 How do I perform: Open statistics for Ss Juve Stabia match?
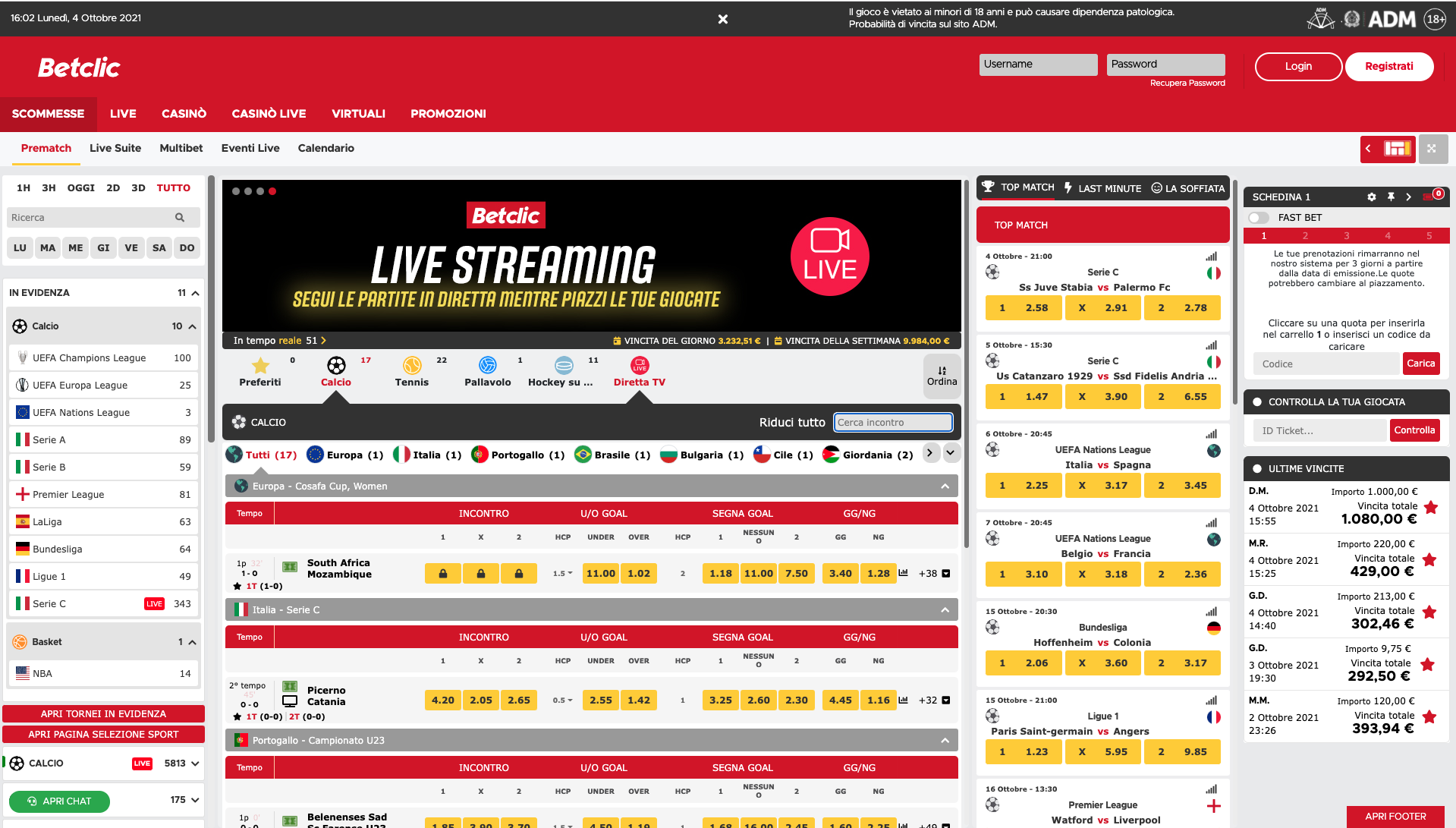pos(1212,257)
